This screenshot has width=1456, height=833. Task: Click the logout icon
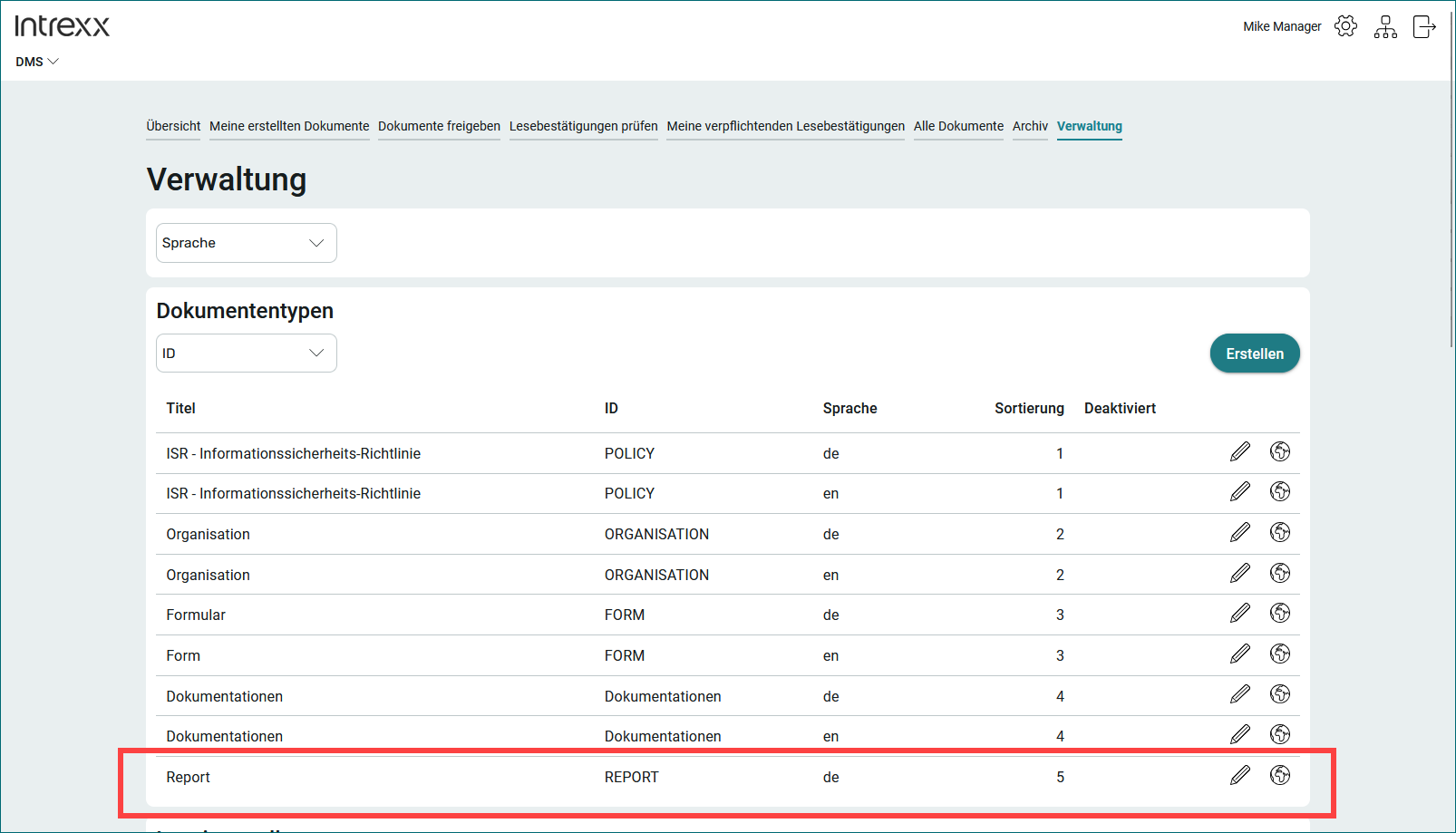pos(1424,26)
